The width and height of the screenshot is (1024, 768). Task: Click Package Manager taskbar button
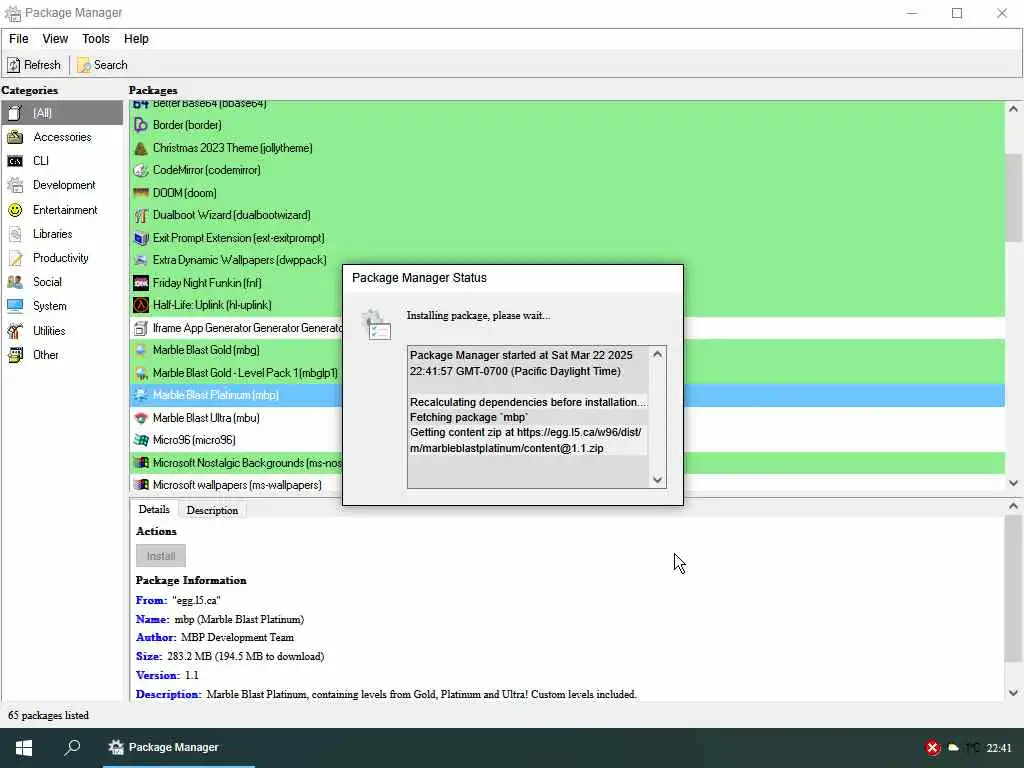tap(178, 748)
